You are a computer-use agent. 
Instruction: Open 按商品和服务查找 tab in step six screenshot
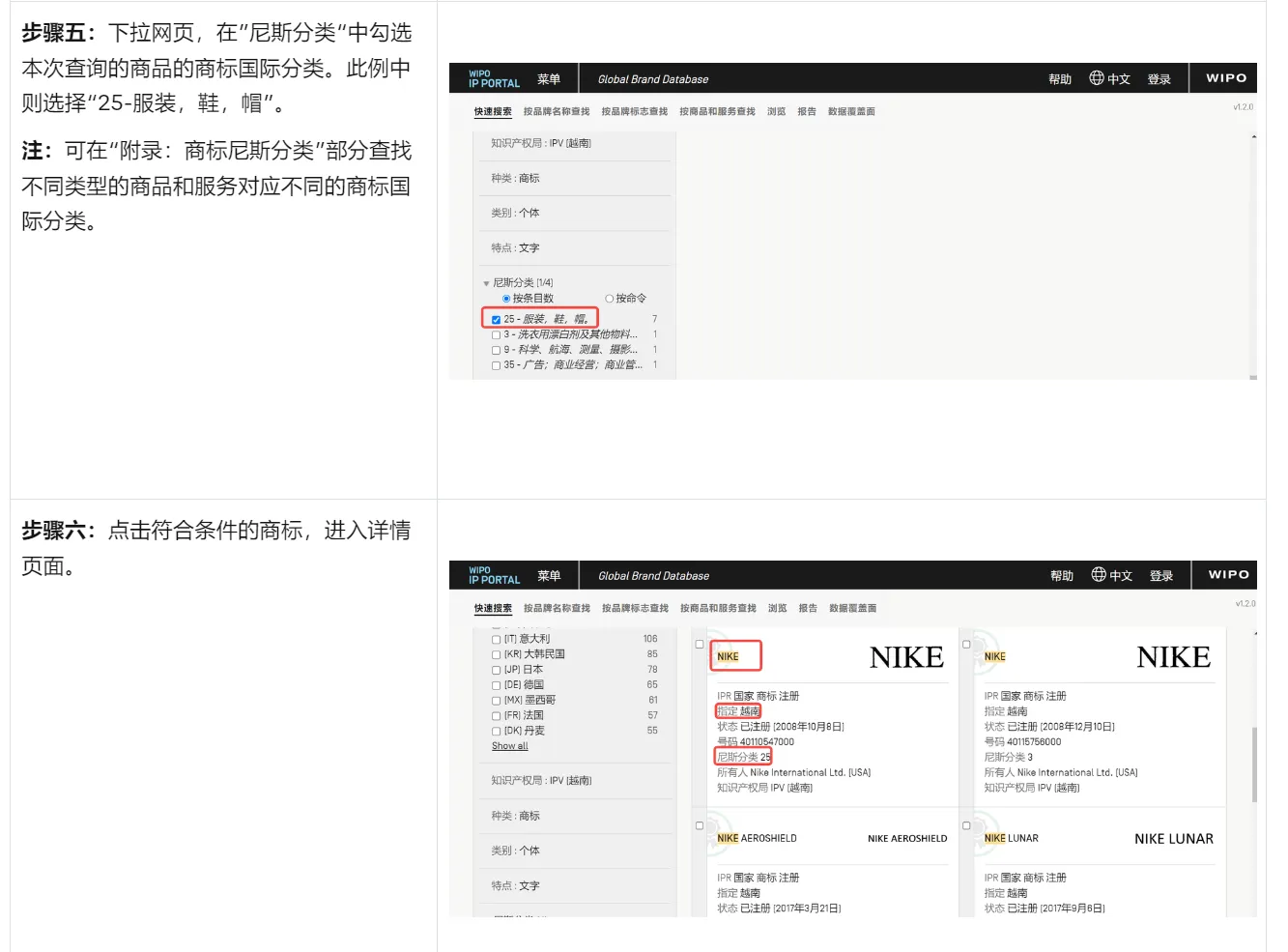(718, 609)
